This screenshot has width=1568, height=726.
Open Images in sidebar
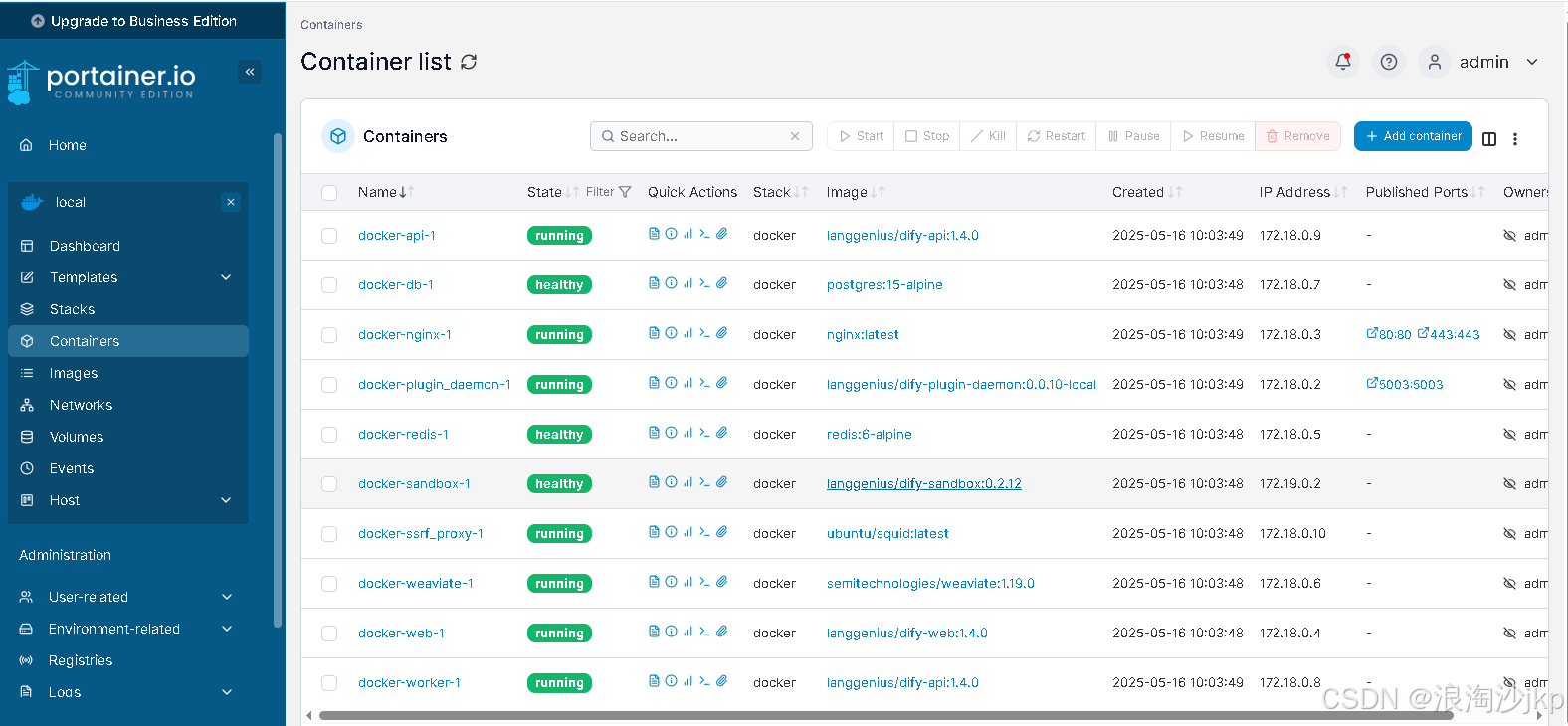click(74, 373)
